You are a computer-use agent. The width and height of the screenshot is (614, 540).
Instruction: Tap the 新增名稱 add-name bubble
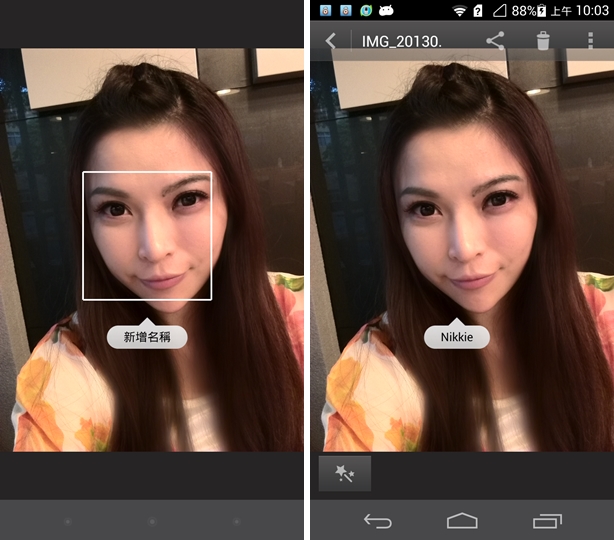147,336
